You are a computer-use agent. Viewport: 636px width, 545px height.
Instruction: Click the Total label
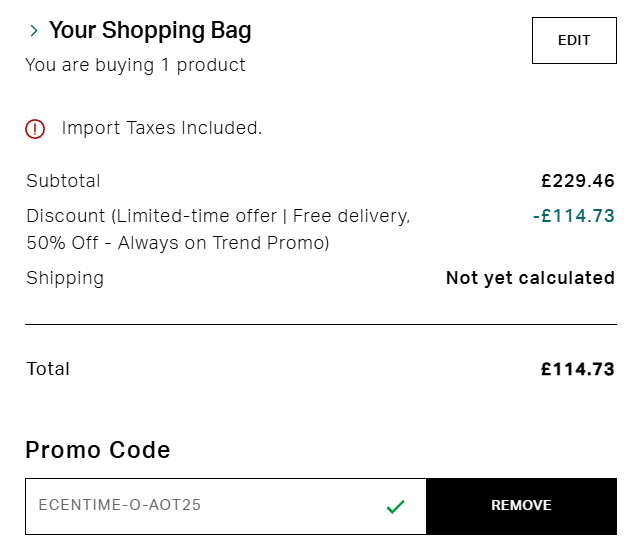click(48, 369)
